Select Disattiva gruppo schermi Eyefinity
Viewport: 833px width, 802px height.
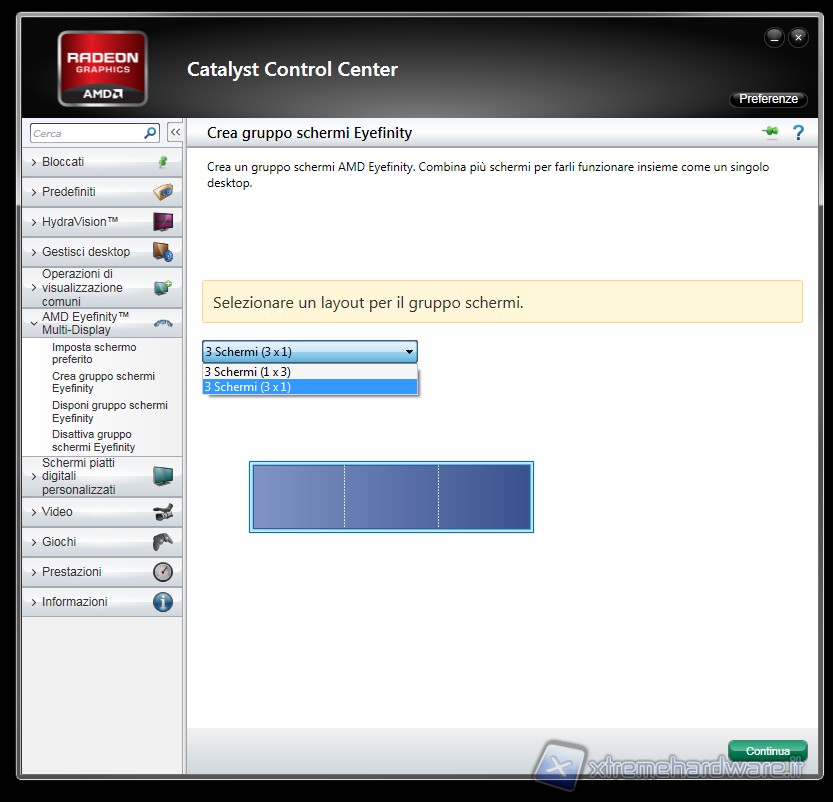pyautogui.click(x=93, y=441)
